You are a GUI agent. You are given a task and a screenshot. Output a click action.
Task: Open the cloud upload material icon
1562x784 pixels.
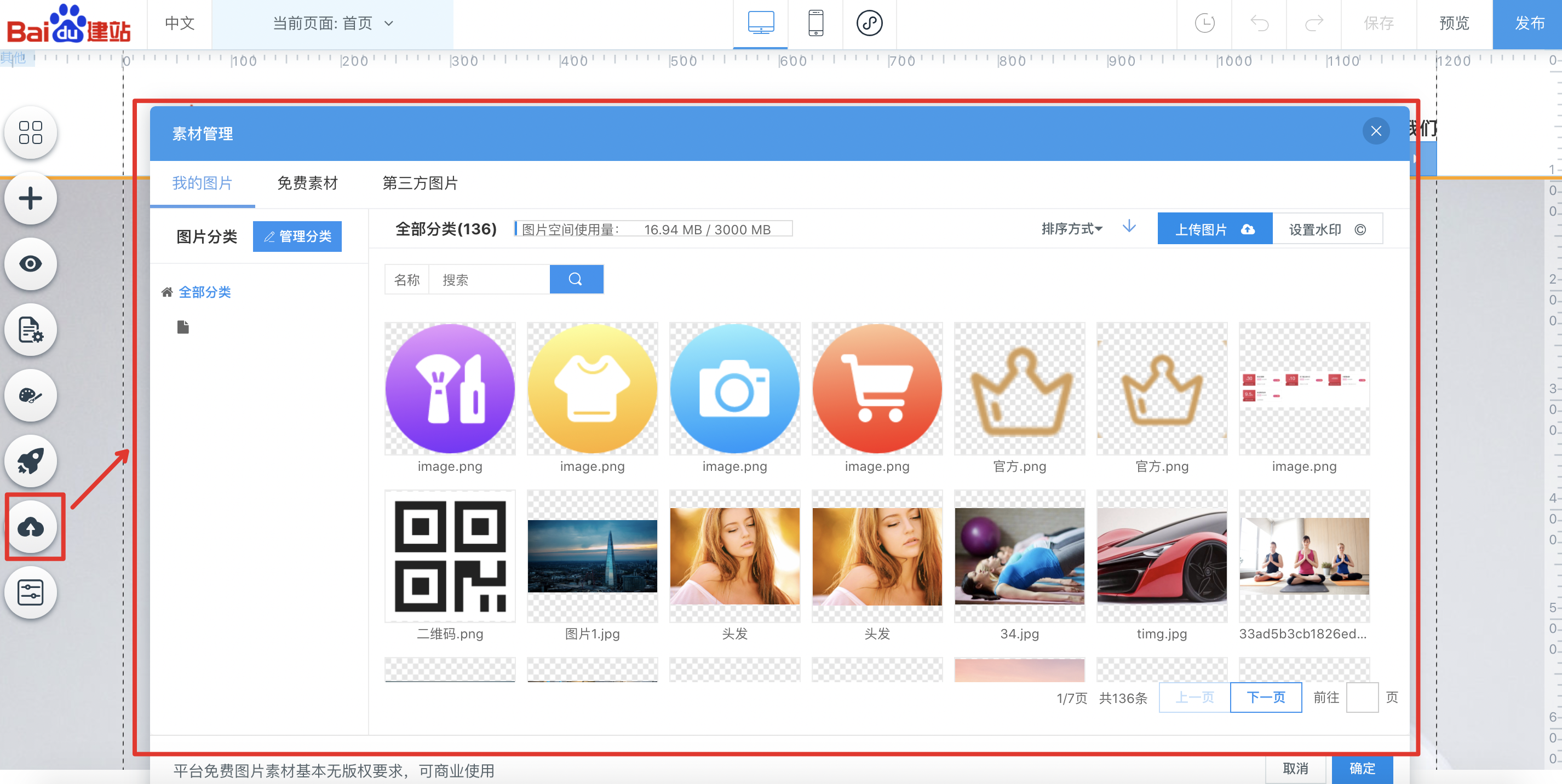[x=30, y=527]
